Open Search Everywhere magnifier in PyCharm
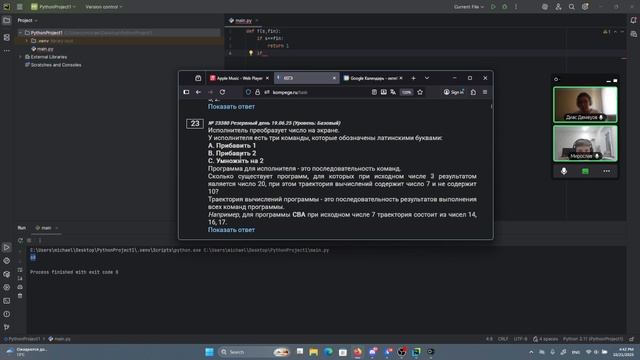Viewport: 640px width, 360px height. coord(571,7)
